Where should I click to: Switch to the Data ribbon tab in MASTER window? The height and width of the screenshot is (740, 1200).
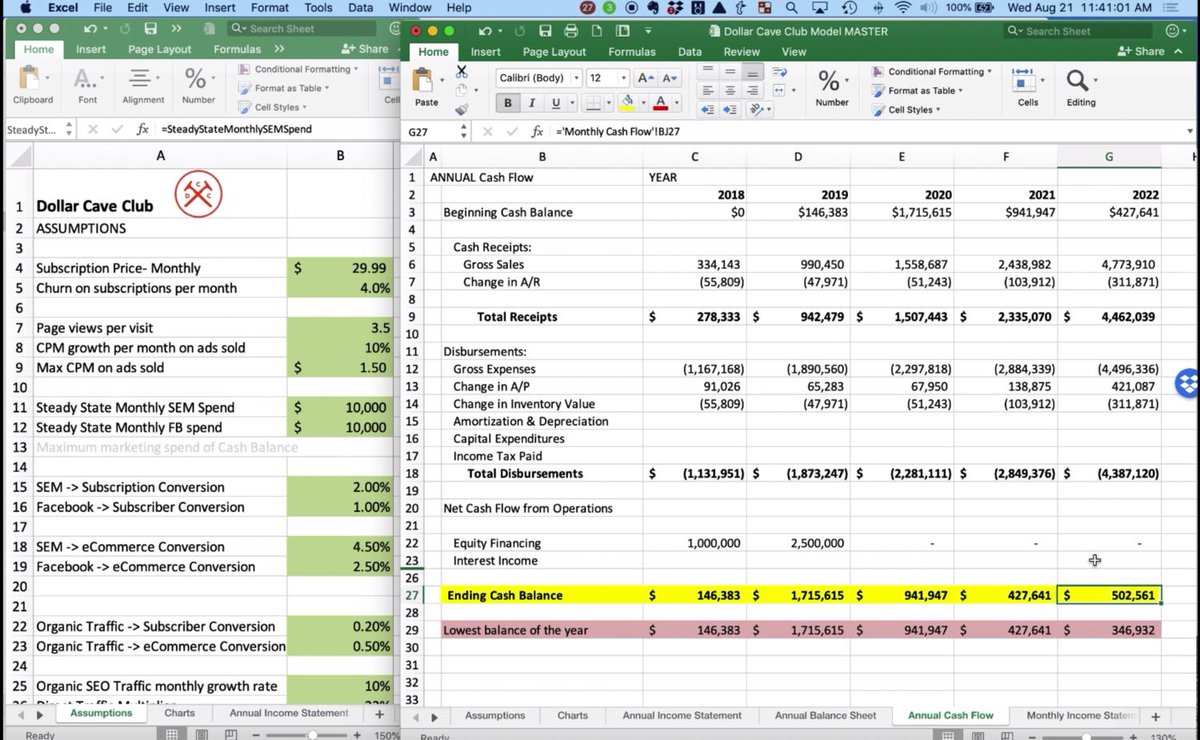[x=689, y=52]
